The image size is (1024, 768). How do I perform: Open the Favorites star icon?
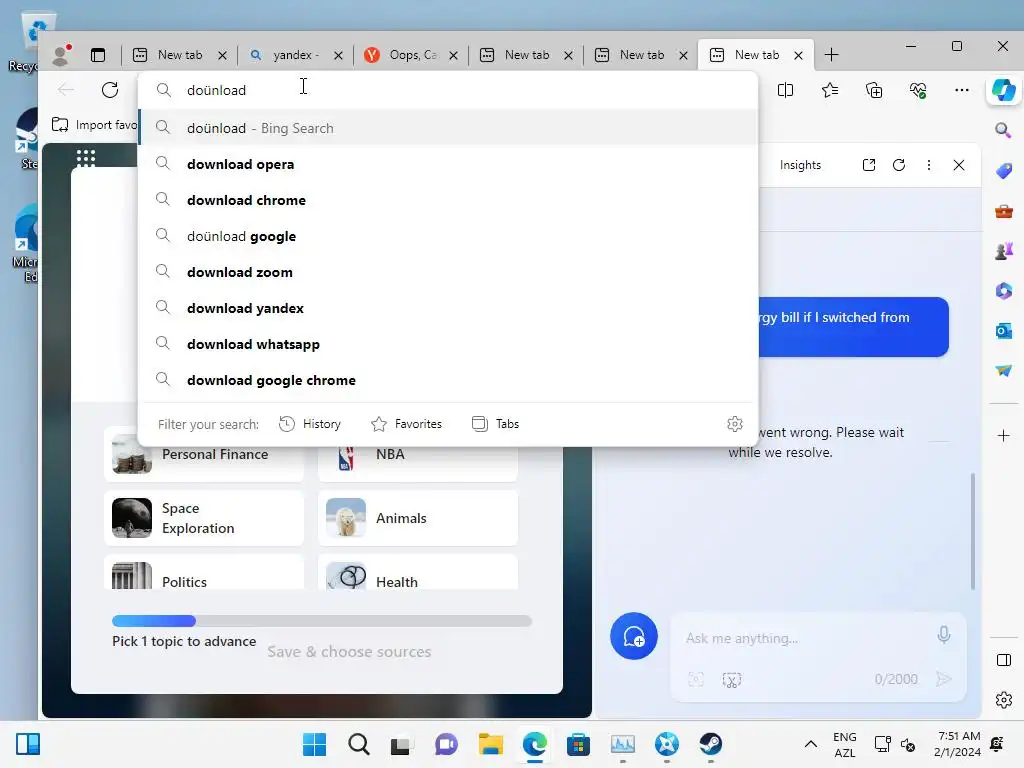pyautogui.click(x=830, y=90)
